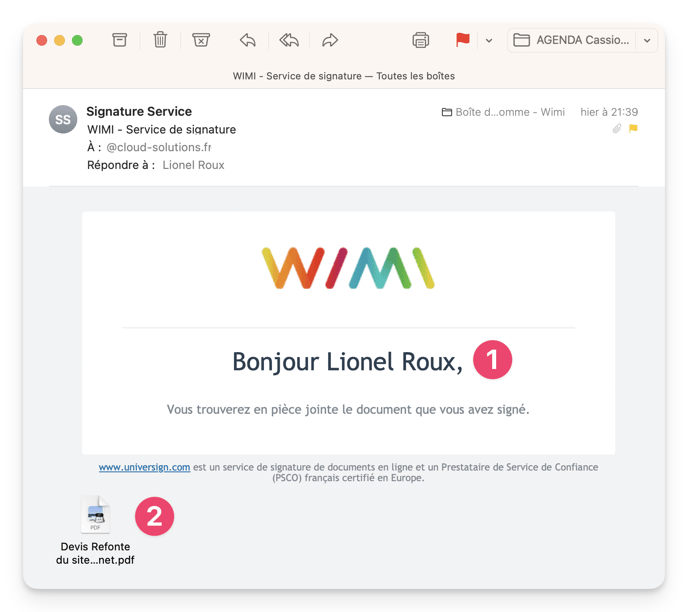
Task: Click the WIMI logo in the email
Action: click(x=348, y=268)
